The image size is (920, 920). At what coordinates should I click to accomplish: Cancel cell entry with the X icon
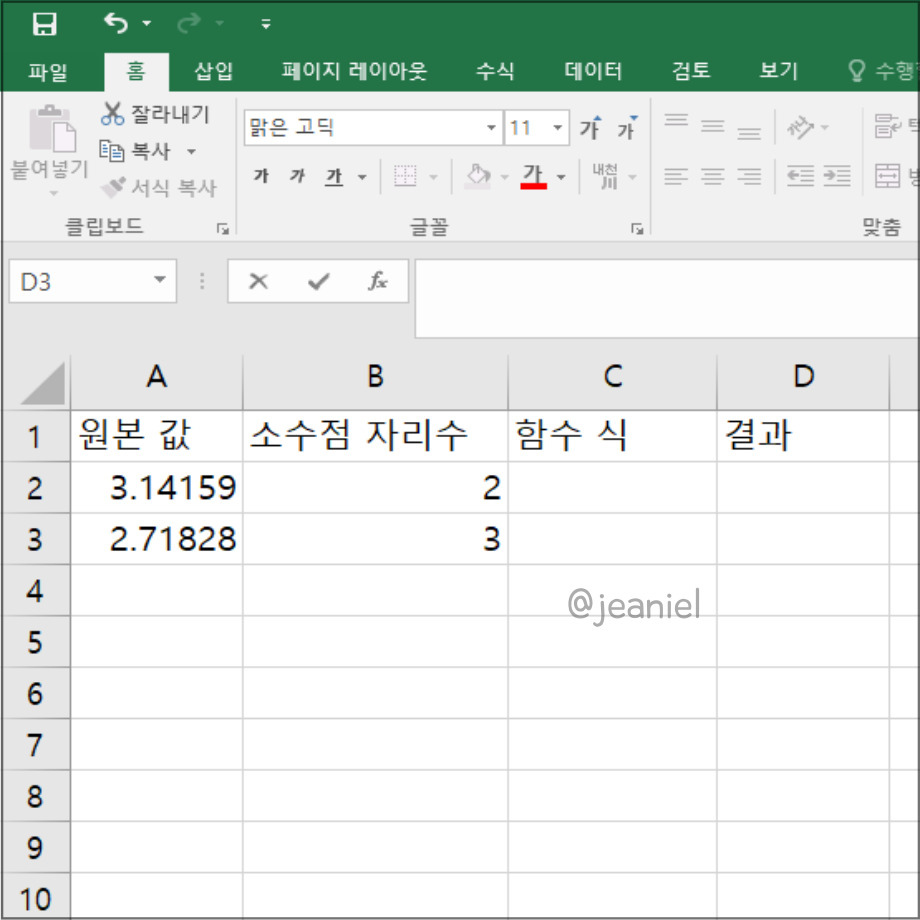click(x=258, y=281)
